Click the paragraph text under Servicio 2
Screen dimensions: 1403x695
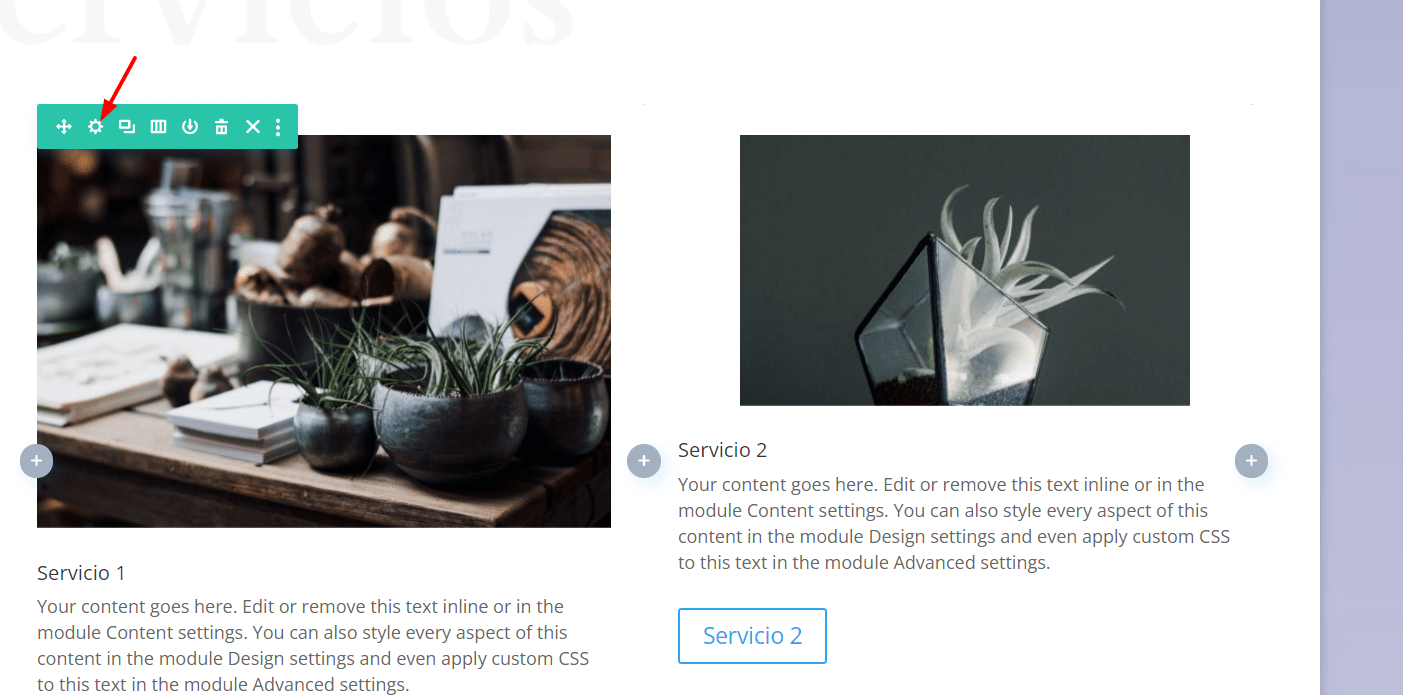[954, 523]
